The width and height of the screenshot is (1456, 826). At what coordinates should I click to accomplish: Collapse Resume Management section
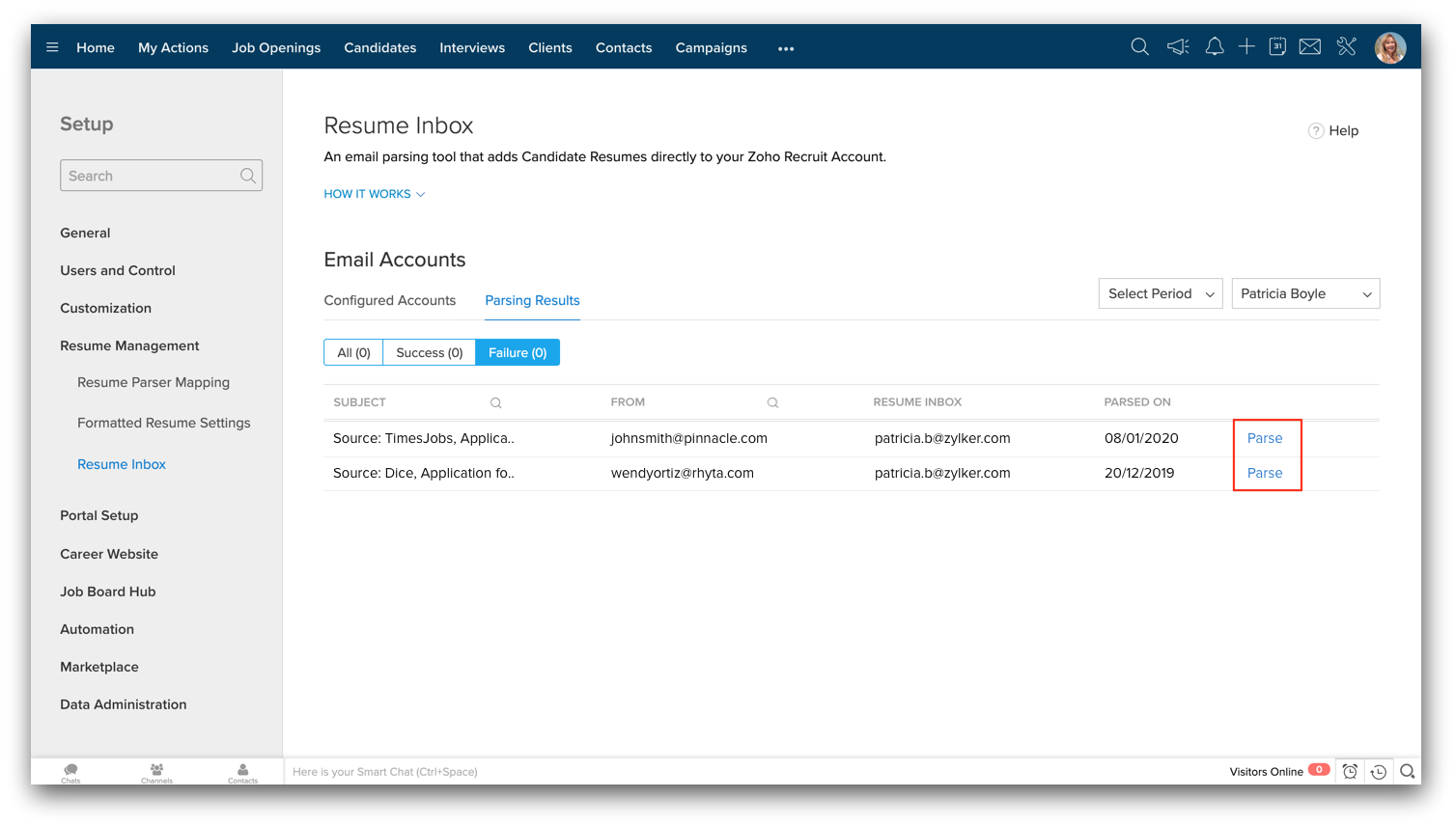tap(129, 345)
